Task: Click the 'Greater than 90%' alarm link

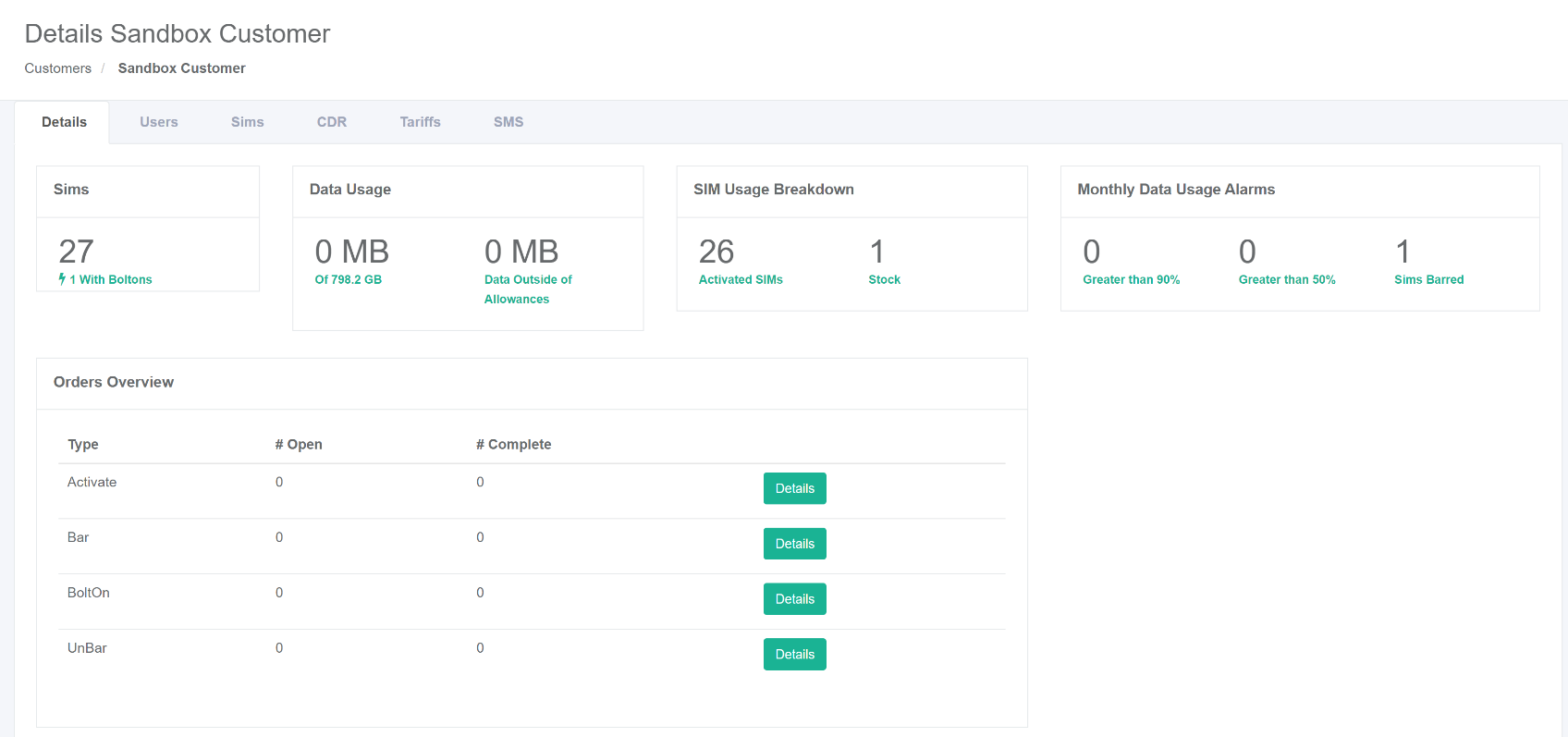Action: [x=1132, y=279]
